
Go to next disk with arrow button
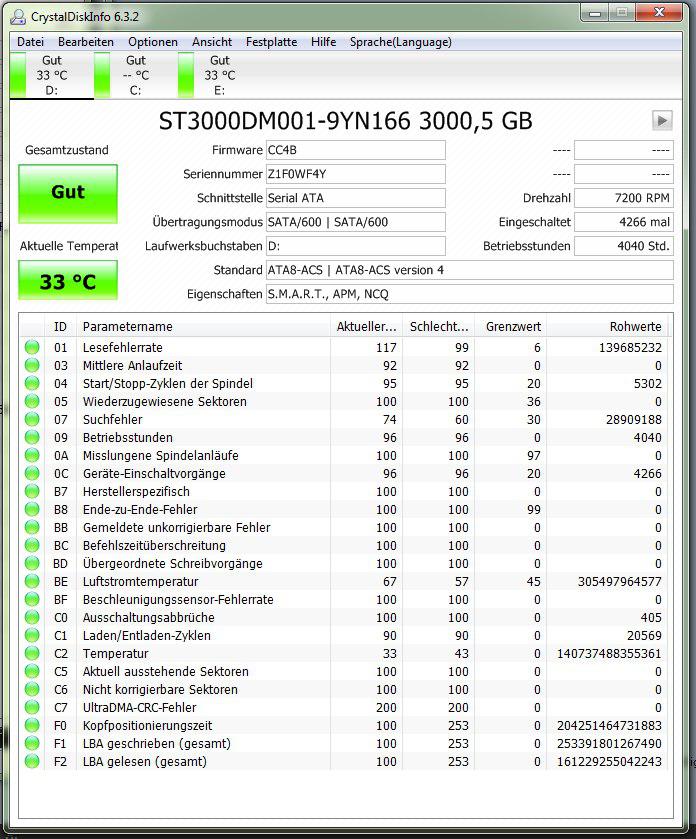click(x=662, y=120)
